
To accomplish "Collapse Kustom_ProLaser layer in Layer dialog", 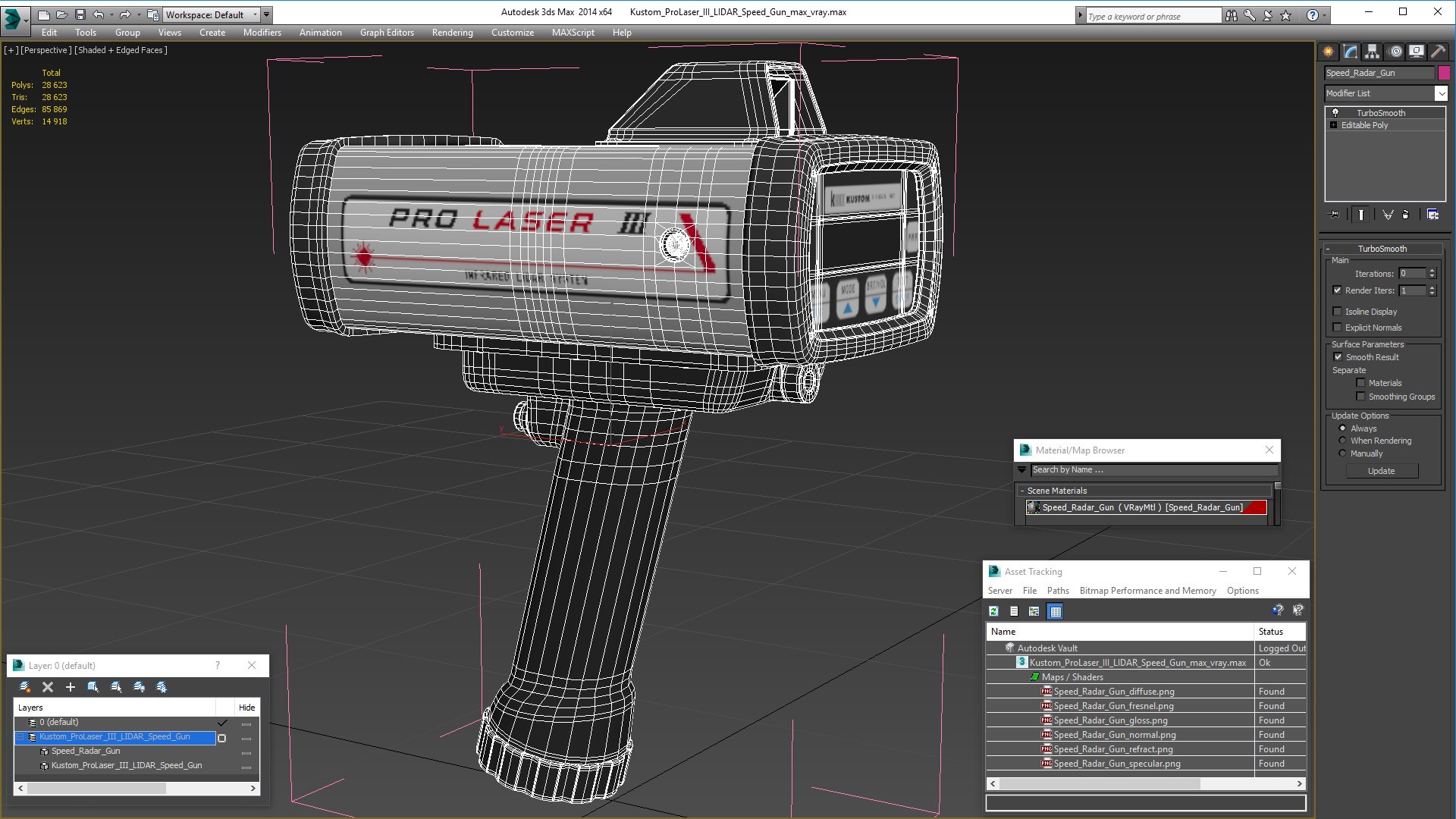I will (20, 737).
